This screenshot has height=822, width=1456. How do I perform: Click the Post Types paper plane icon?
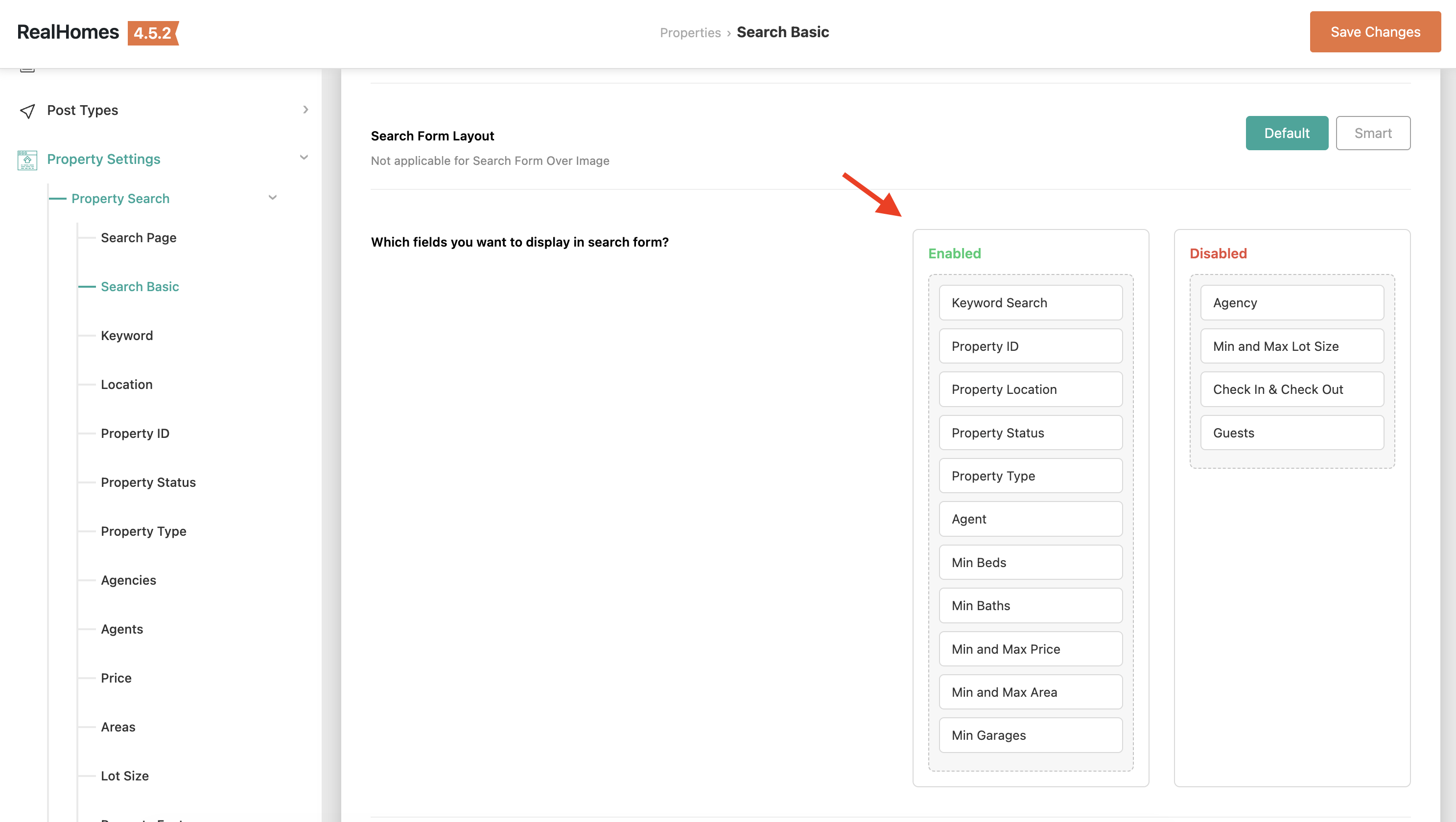tap(27, 111)
